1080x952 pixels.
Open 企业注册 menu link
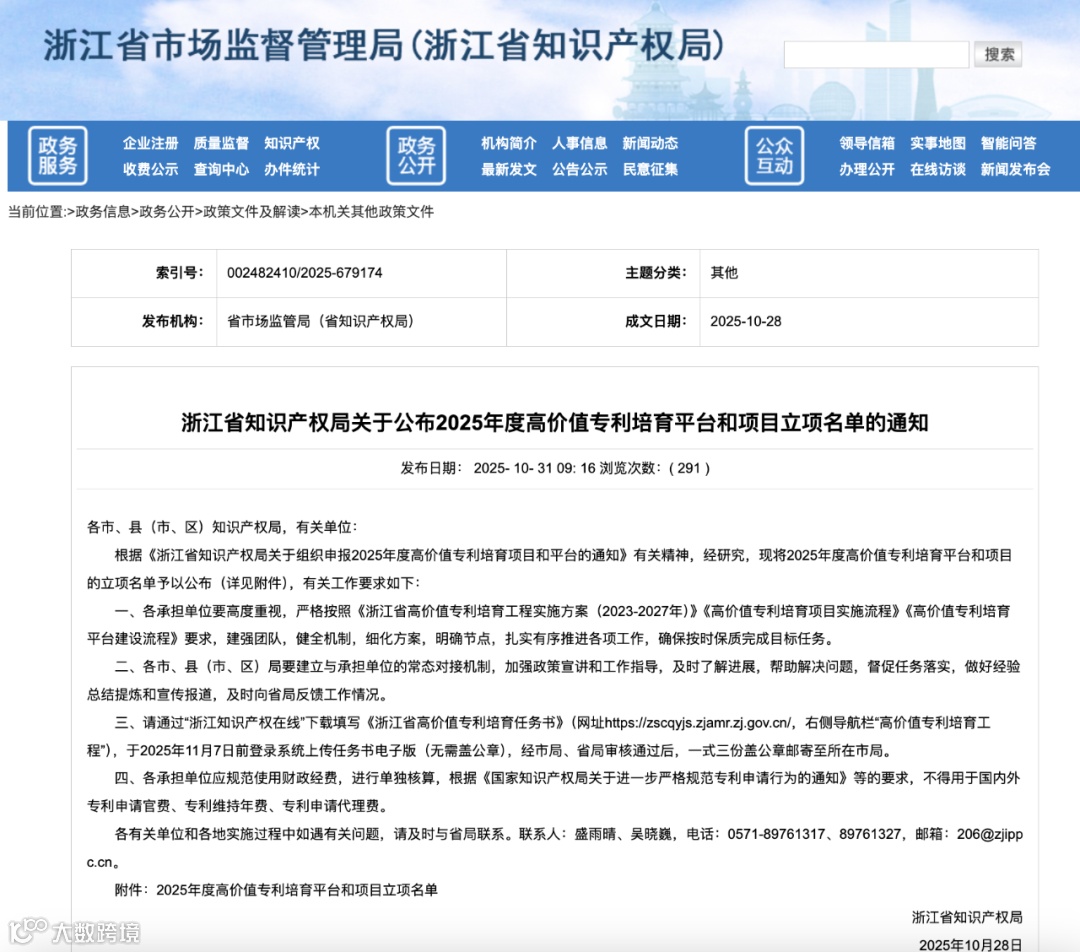coord(150,143)
